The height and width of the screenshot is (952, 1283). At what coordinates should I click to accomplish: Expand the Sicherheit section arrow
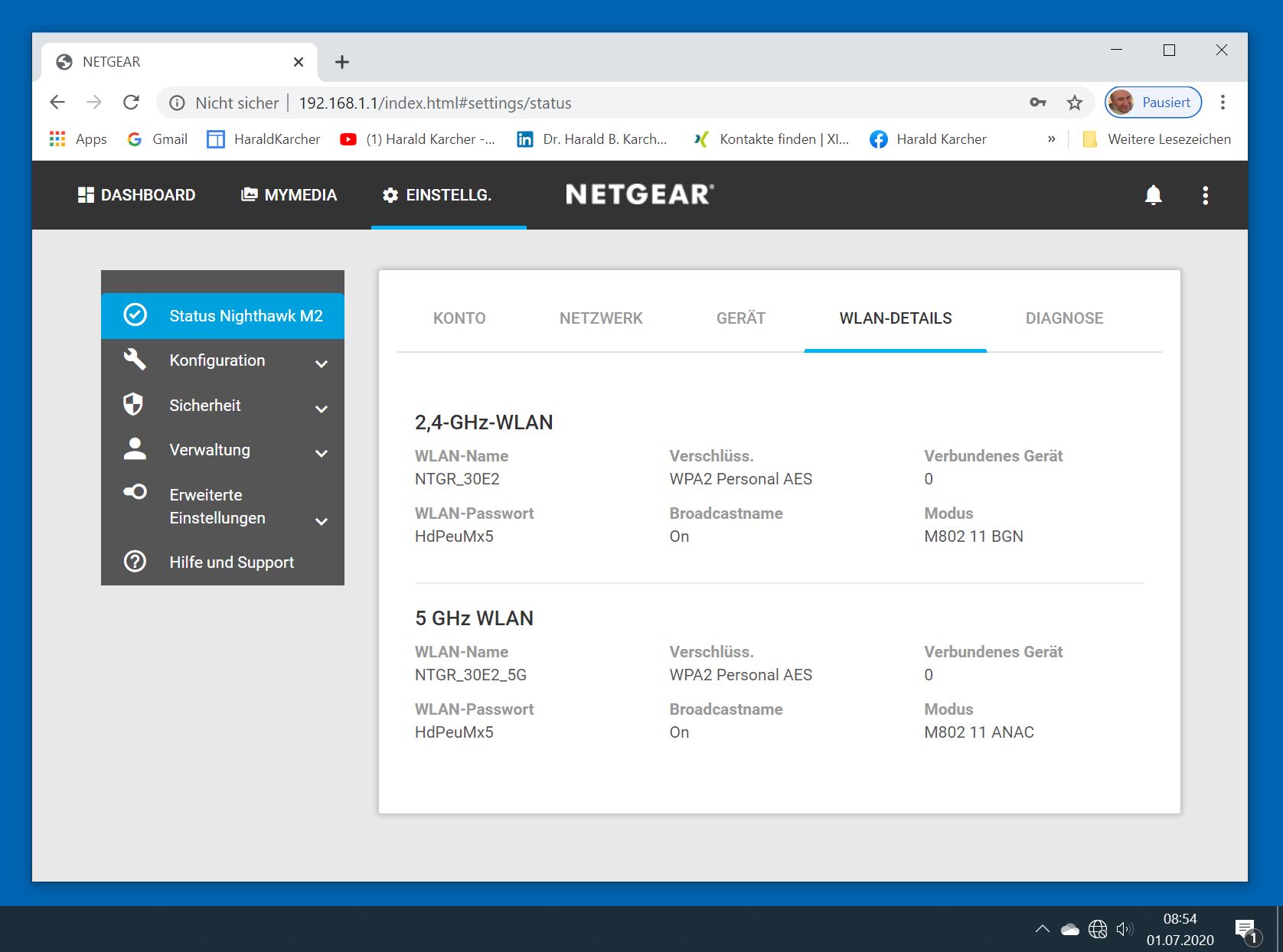click(x=322, y=409)
